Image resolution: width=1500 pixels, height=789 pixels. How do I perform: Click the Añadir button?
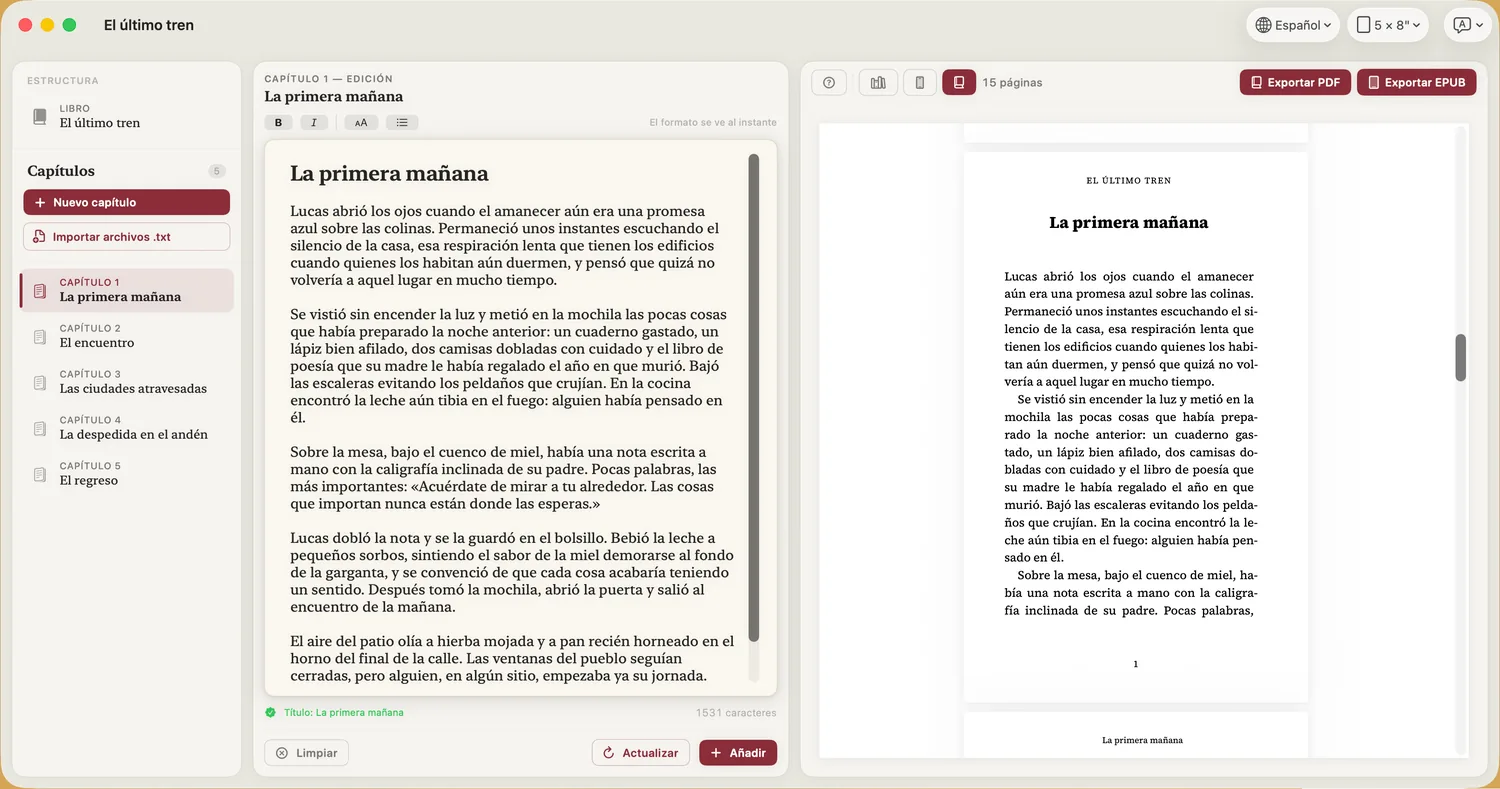pos(738,753)
